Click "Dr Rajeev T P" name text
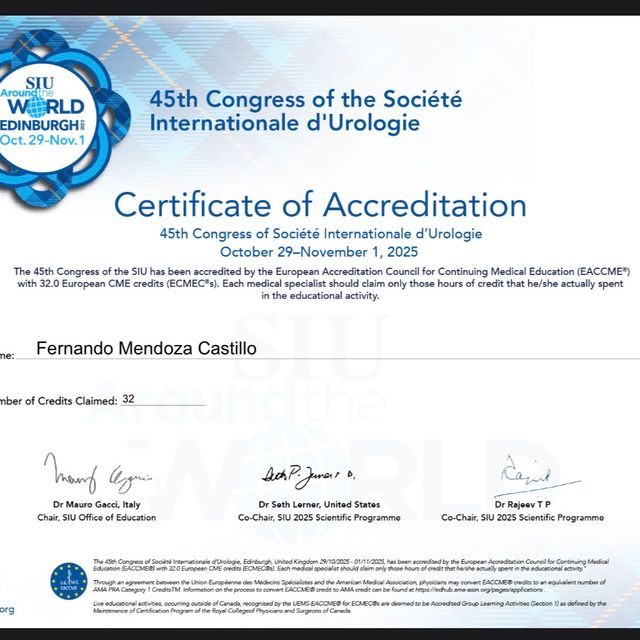640x640 pixels. (x=523, y=504)
